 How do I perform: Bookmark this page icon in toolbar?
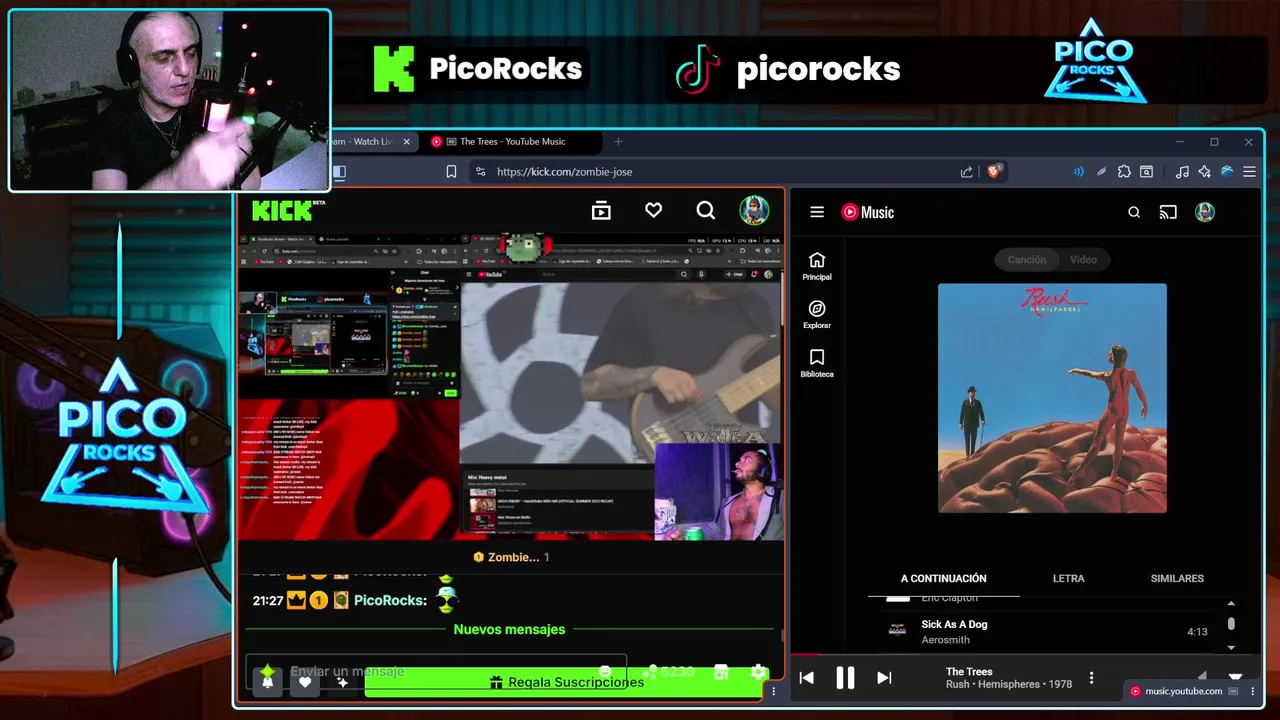tap(451, 172)
